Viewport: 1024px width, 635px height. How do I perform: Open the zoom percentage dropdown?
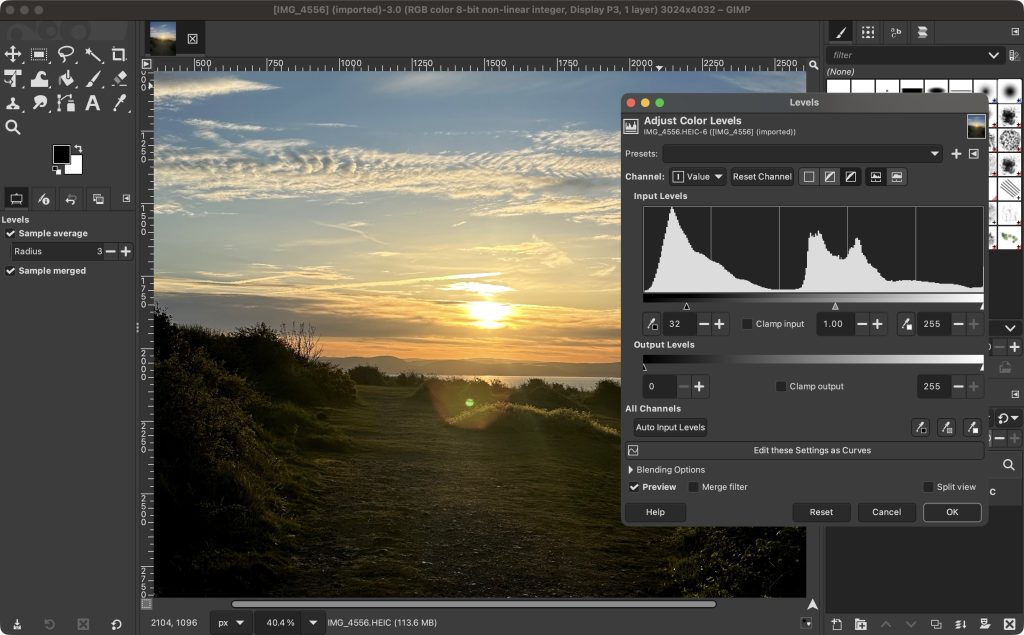pyautogui.click(x=313, y=623)
